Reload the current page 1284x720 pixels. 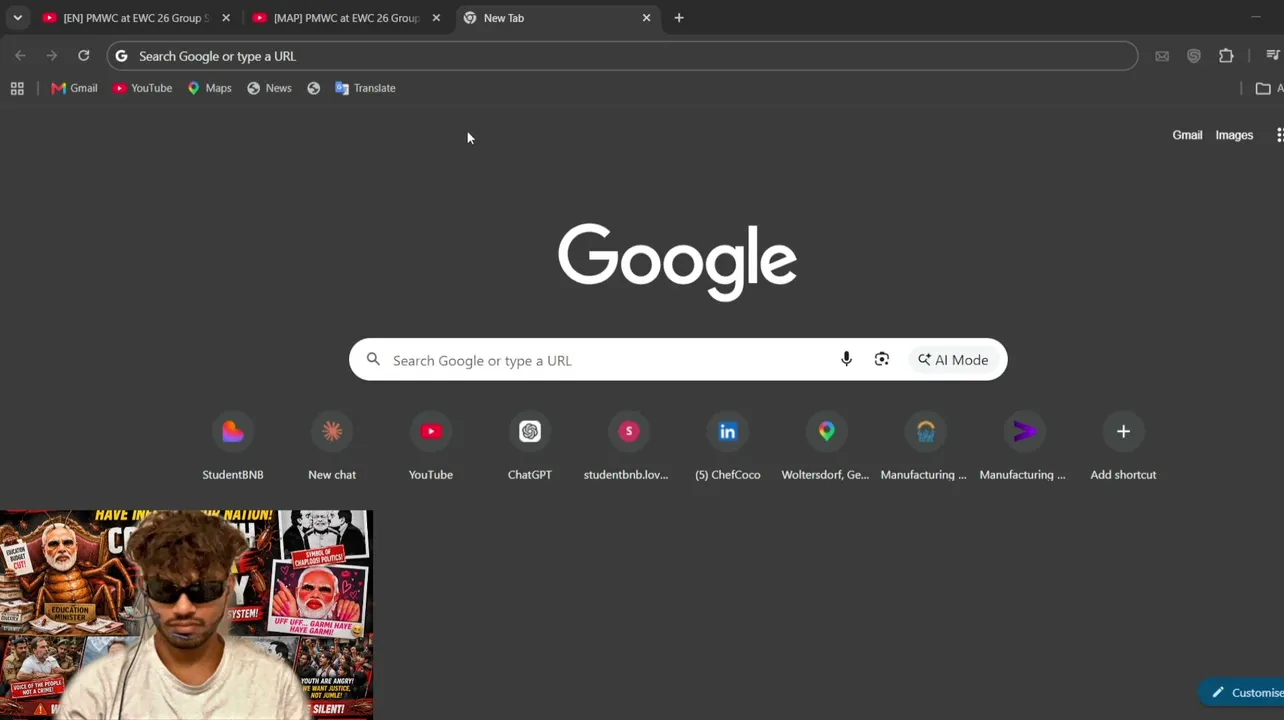(84, 56)
